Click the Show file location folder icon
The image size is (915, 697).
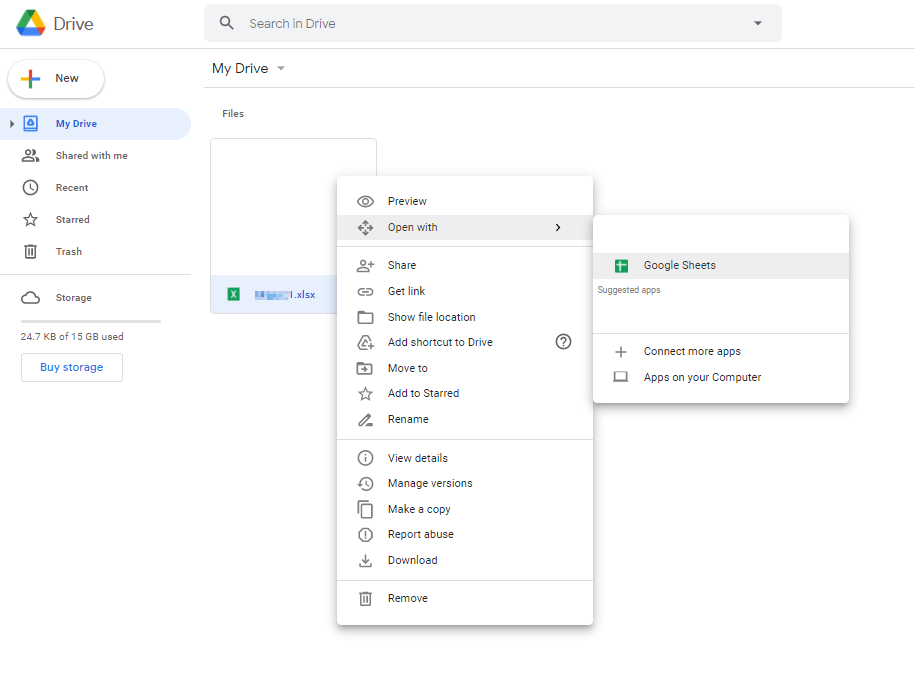pyautogui.click(x=365, y=317)
